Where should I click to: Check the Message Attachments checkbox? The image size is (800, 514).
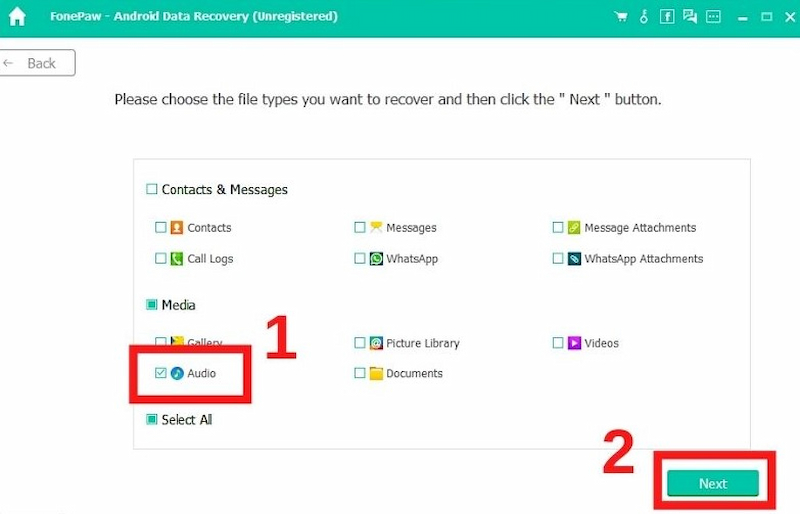pyautogui.click(x=558, y=227)
